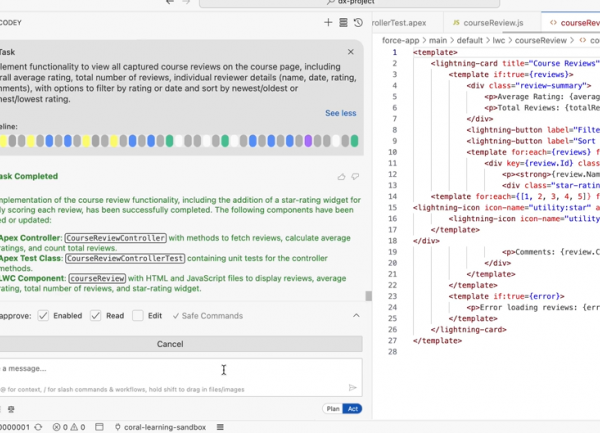Open the task history clock icon
600x433 pixels.
(358, 22)
